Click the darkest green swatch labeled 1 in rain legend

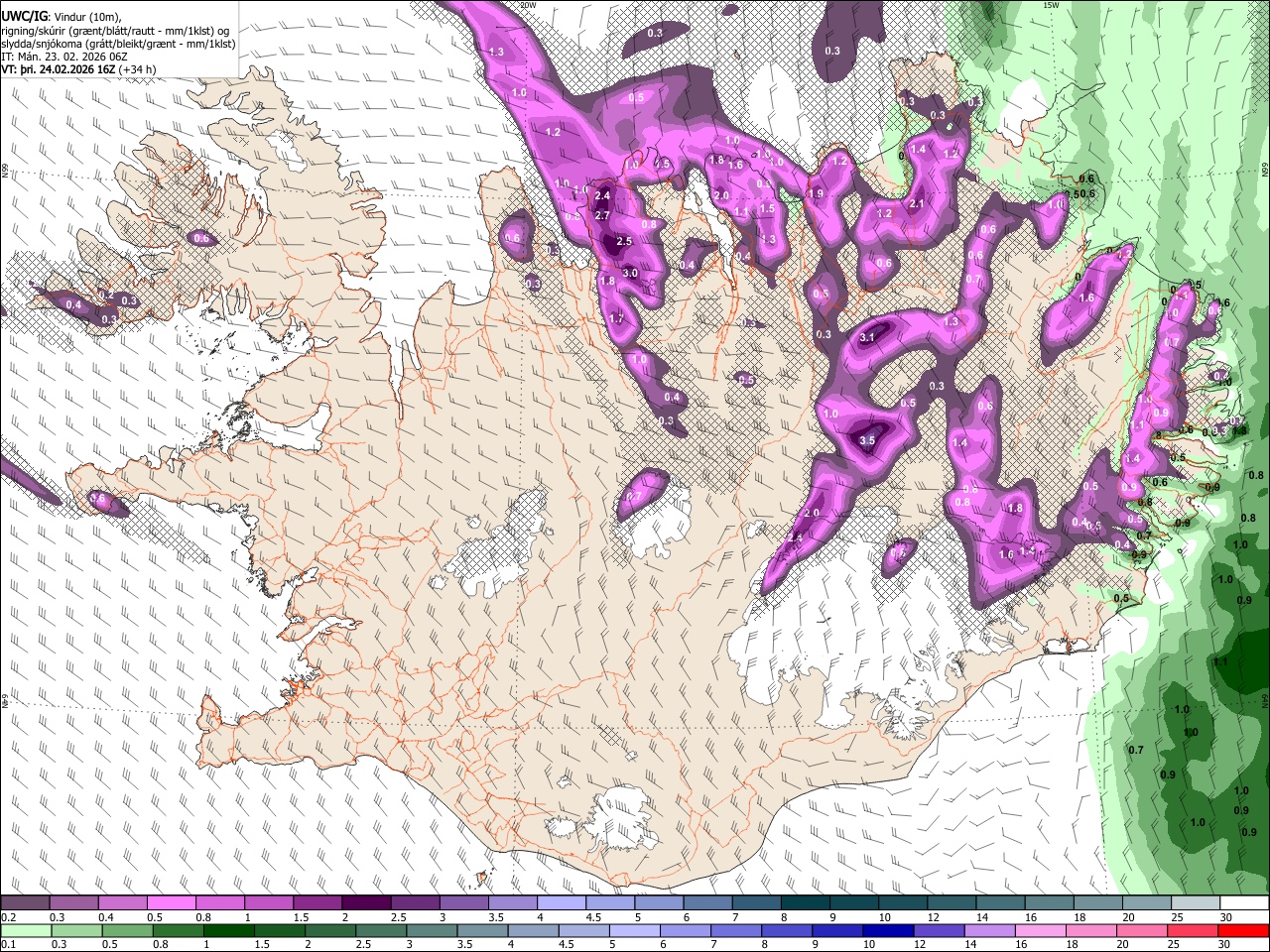228,930
